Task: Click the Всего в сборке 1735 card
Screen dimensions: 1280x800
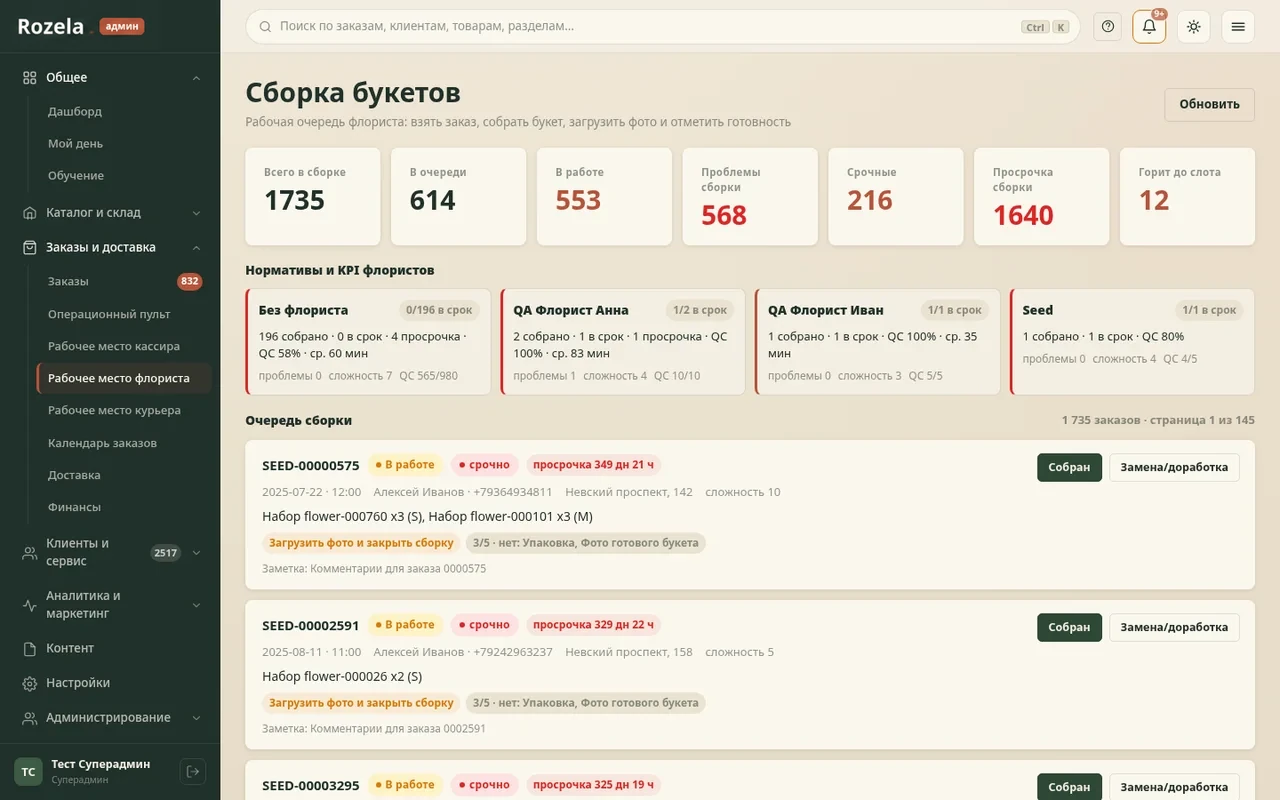Action: [313, 196]
